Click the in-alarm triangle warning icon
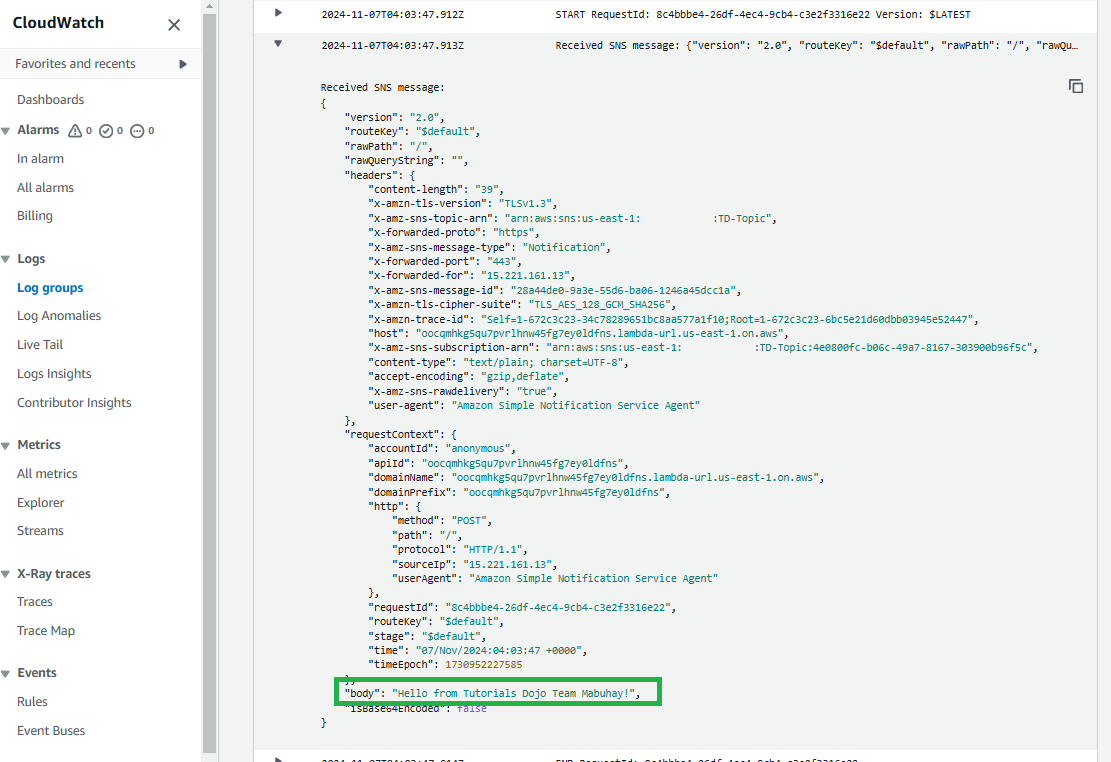This screenshot has width=1111, height=762. pos(75,131)
